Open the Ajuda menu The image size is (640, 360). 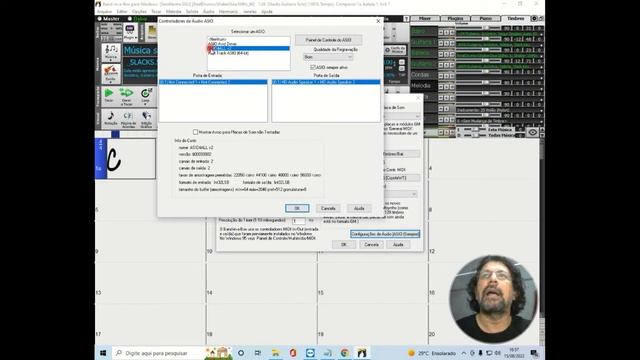pyautogui.click(x=267, y=11)
